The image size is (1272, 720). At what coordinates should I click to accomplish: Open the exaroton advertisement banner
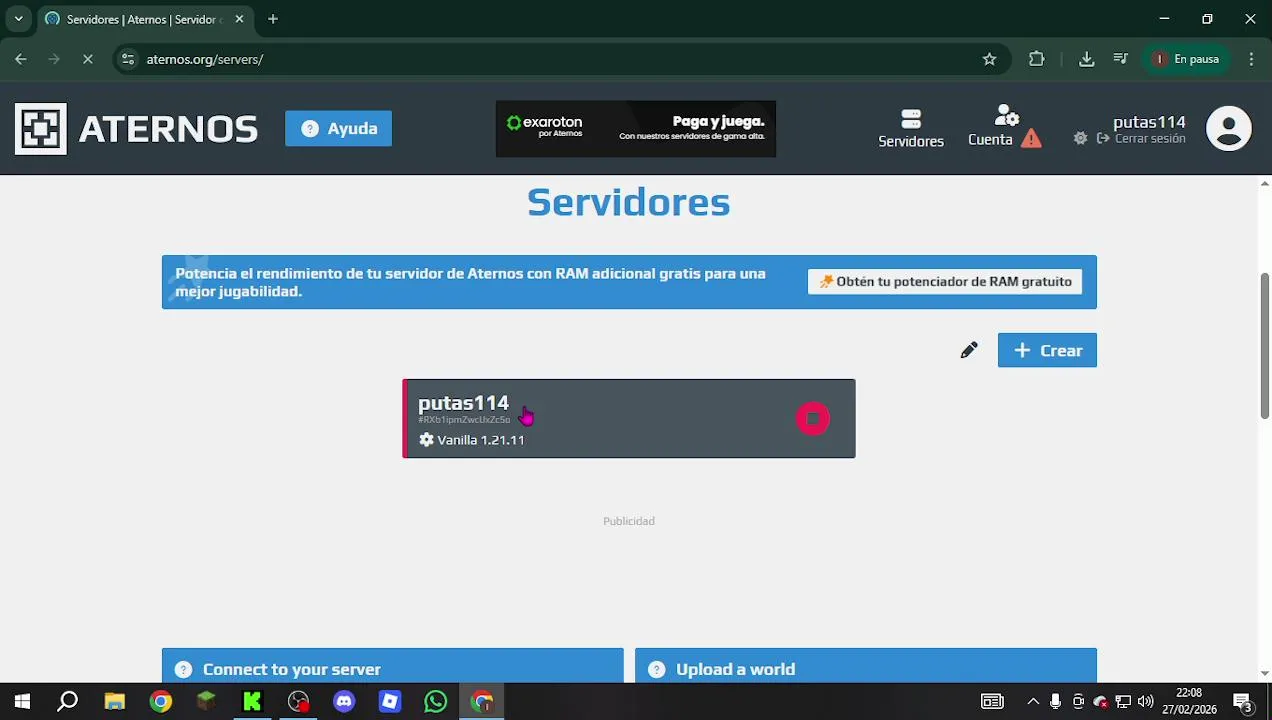click(x=636, y=129)
